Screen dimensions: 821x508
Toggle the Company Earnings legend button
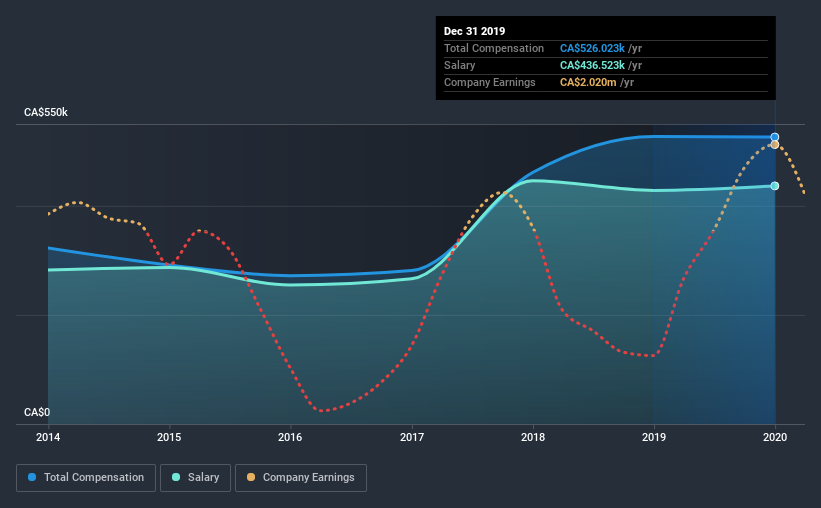click(301, 478)
